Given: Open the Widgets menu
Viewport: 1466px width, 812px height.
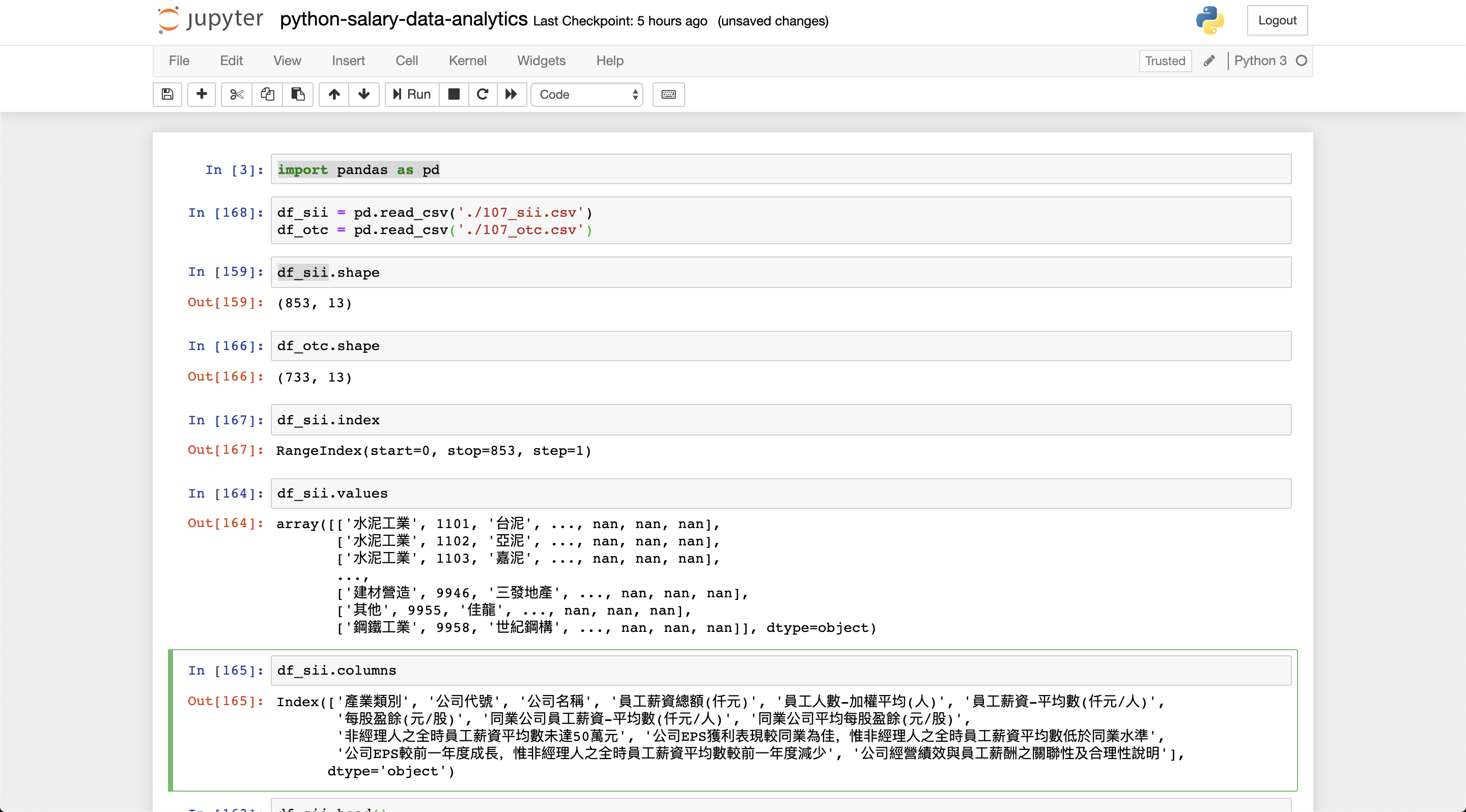Looking at the screenshot, I should [x=541, y=61].
